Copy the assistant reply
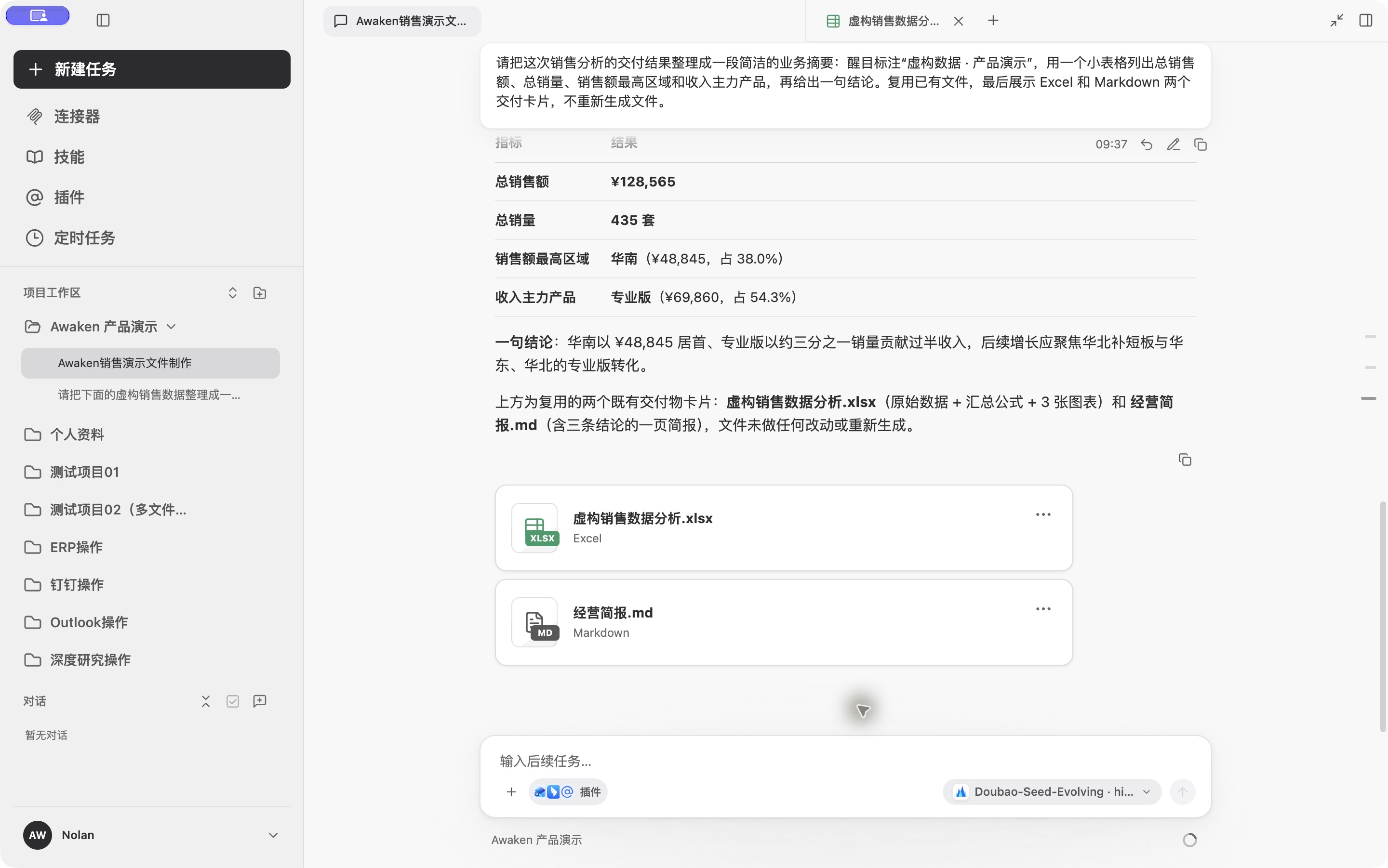 click(x=1185, y=460)
